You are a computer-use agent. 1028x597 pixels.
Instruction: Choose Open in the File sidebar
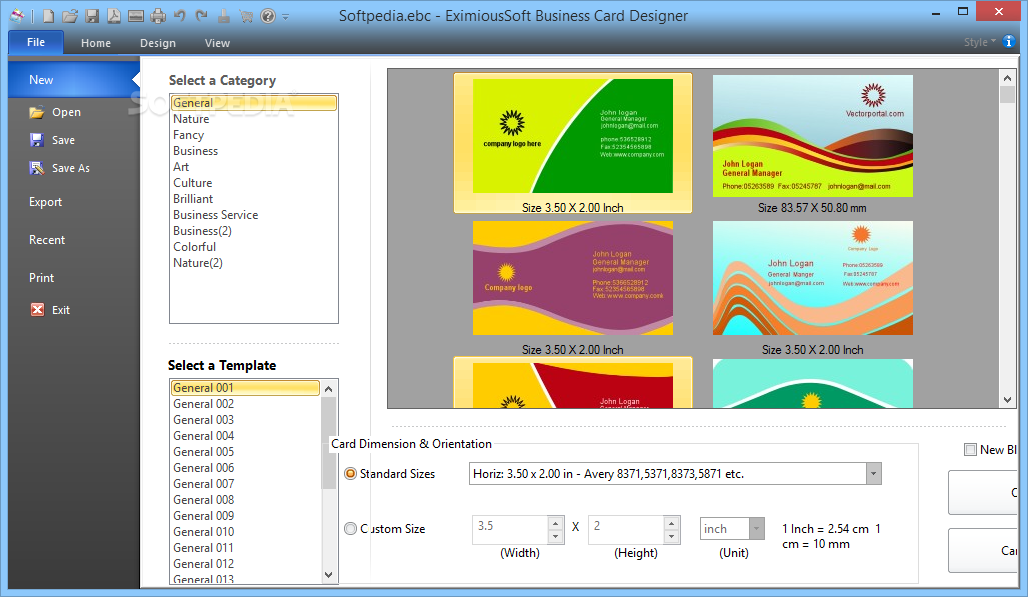(x=66, y=112)
